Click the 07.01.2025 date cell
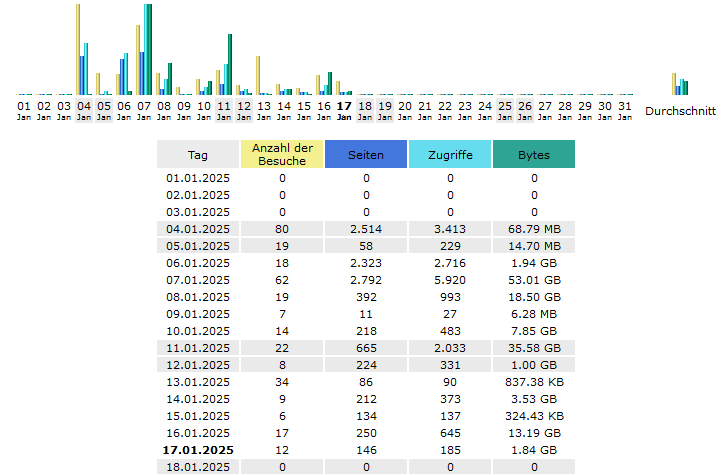This screenshot has width=727, height=475. coord(198,280)
